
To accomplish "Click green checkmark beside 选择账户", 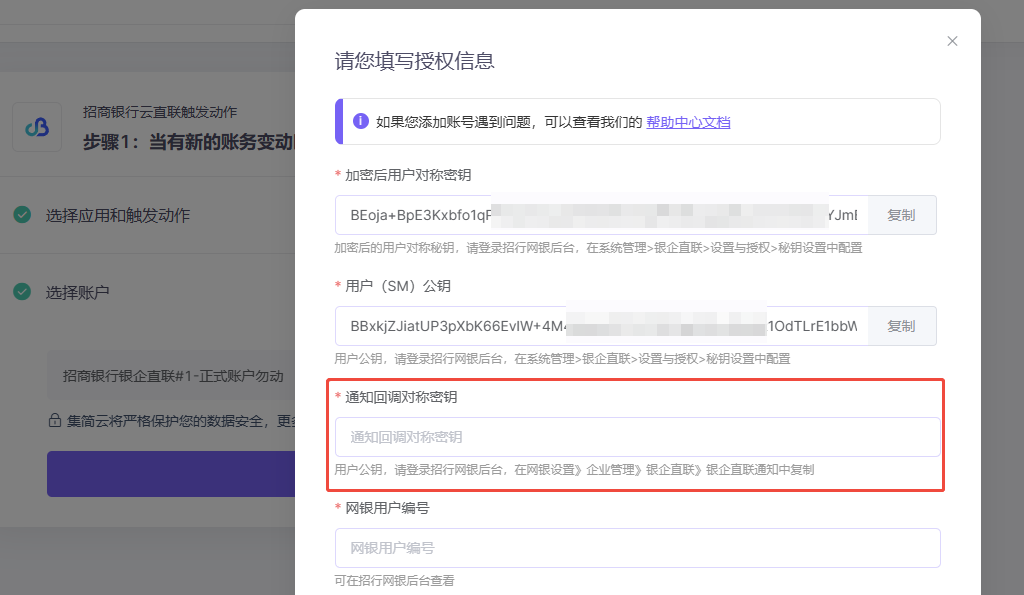I will click(x=22, y=292).
